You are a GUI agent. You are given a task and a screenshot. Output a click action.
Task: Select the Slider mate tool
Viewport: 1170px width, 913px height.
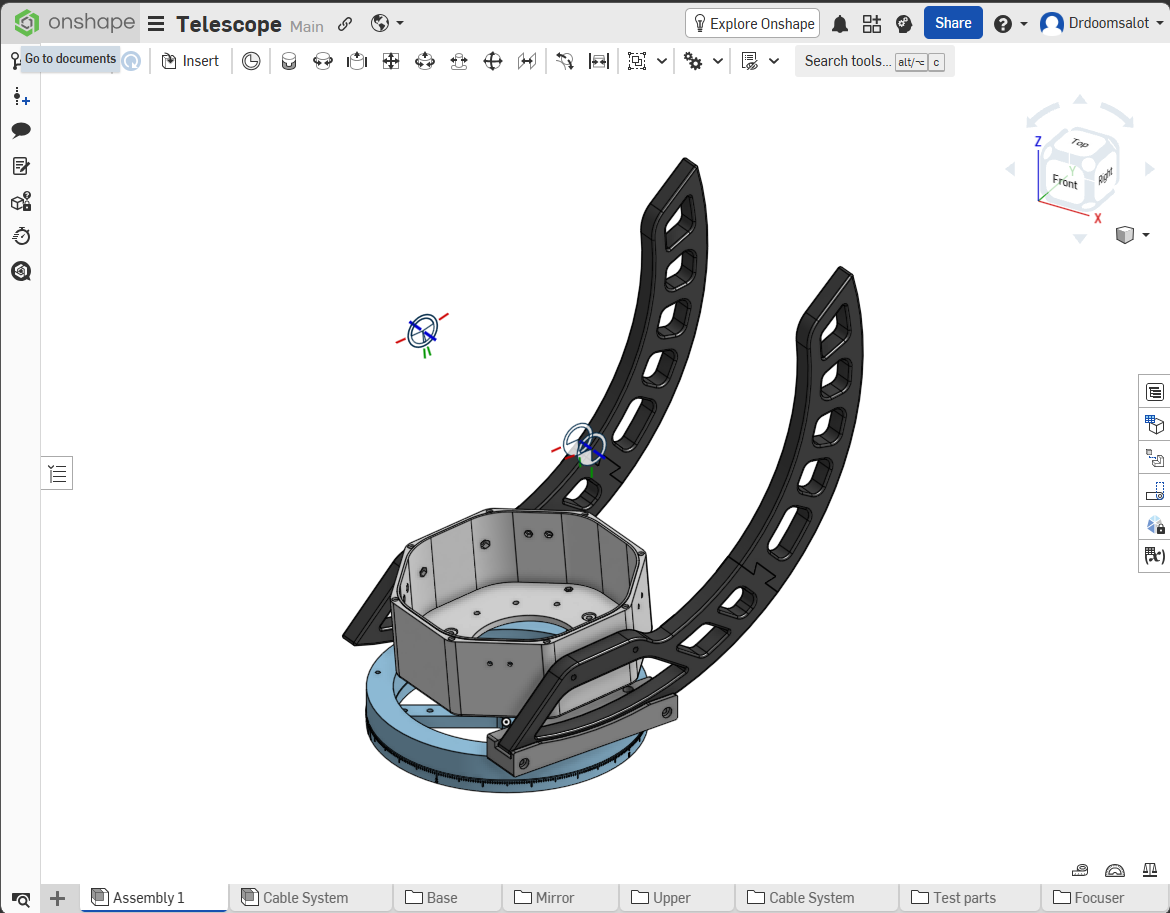357,61
